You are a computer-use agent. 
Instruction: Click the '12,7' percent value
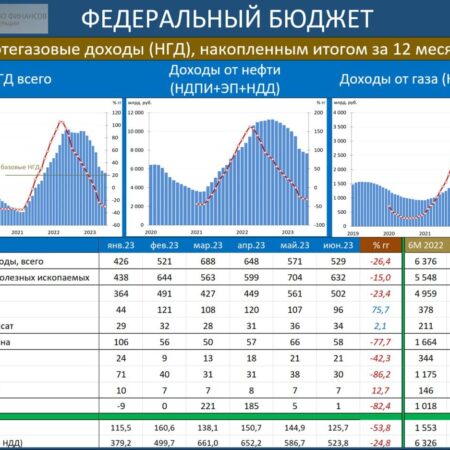[x=380, y=391]
